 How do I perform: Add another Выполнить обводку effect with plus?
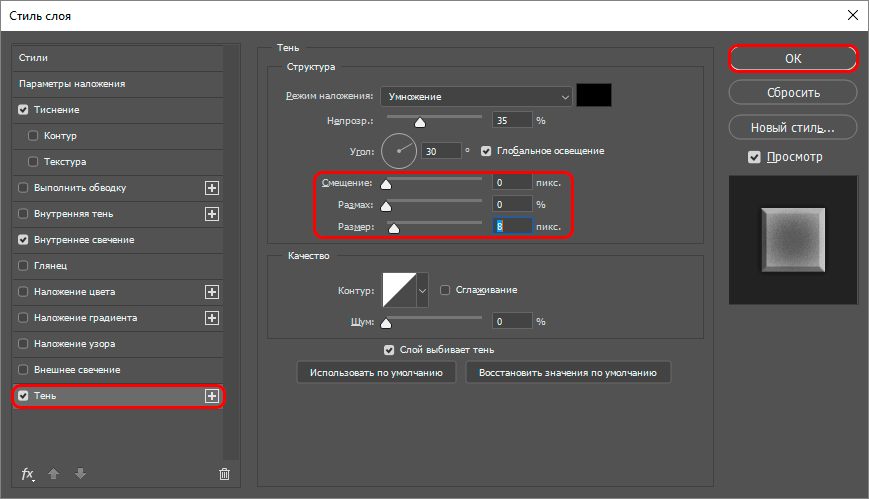(x=212, y=188)
